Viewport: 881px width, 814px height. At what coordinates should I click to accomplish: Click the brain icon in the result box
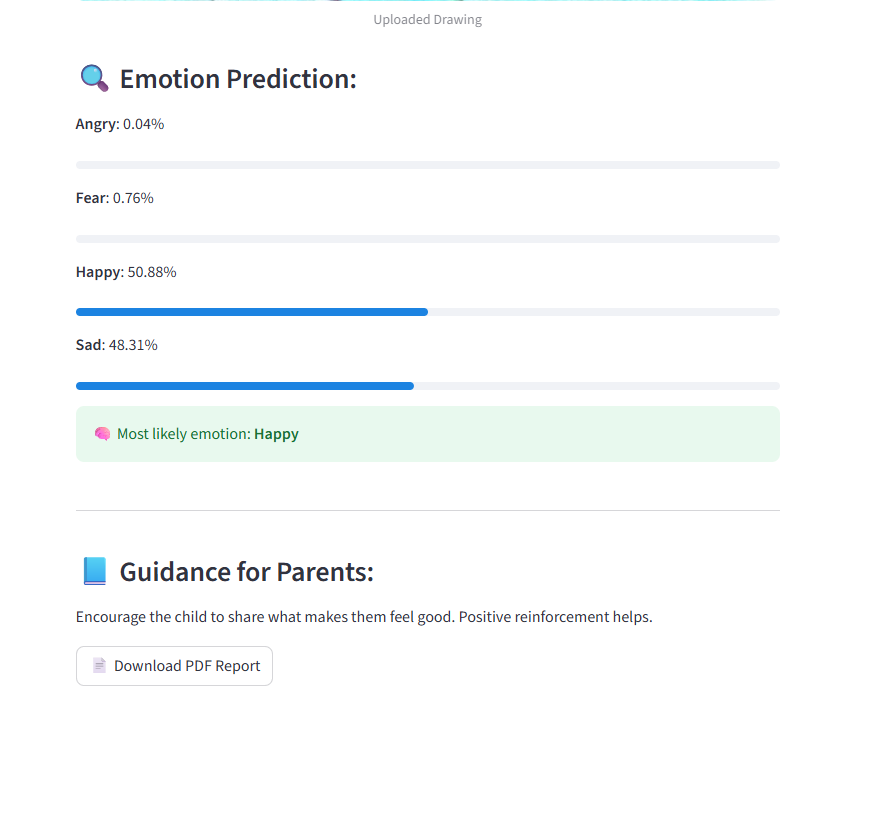tap(102, 434)
